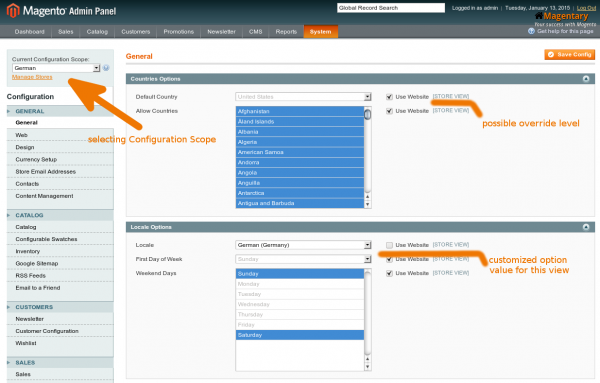The image size is (600, 383).
Task: Open Current Configuration Scope dropdown
Action: click(x=56, y=68)
